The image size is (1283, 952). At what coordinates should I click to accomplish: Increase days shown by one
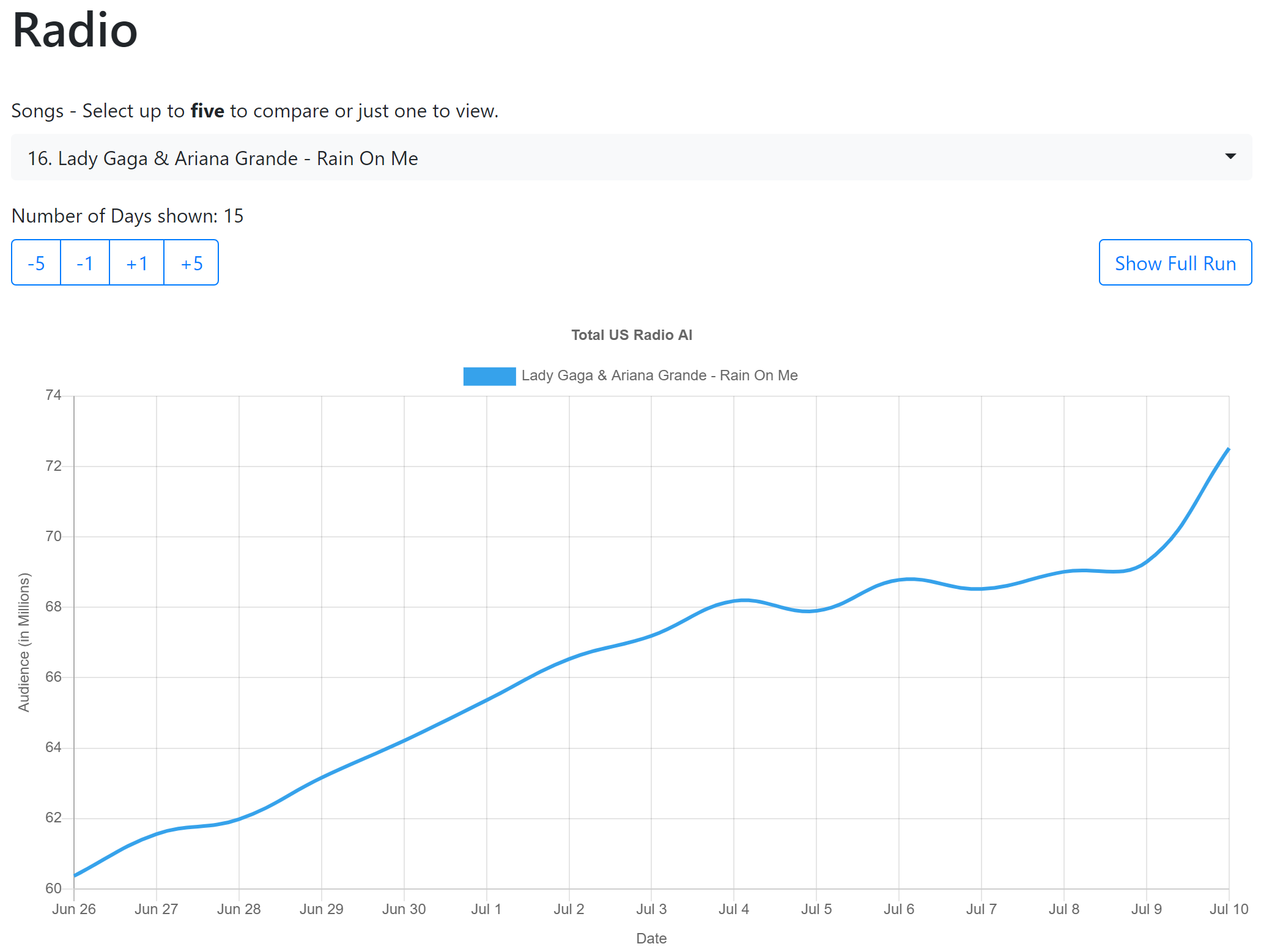136,263
